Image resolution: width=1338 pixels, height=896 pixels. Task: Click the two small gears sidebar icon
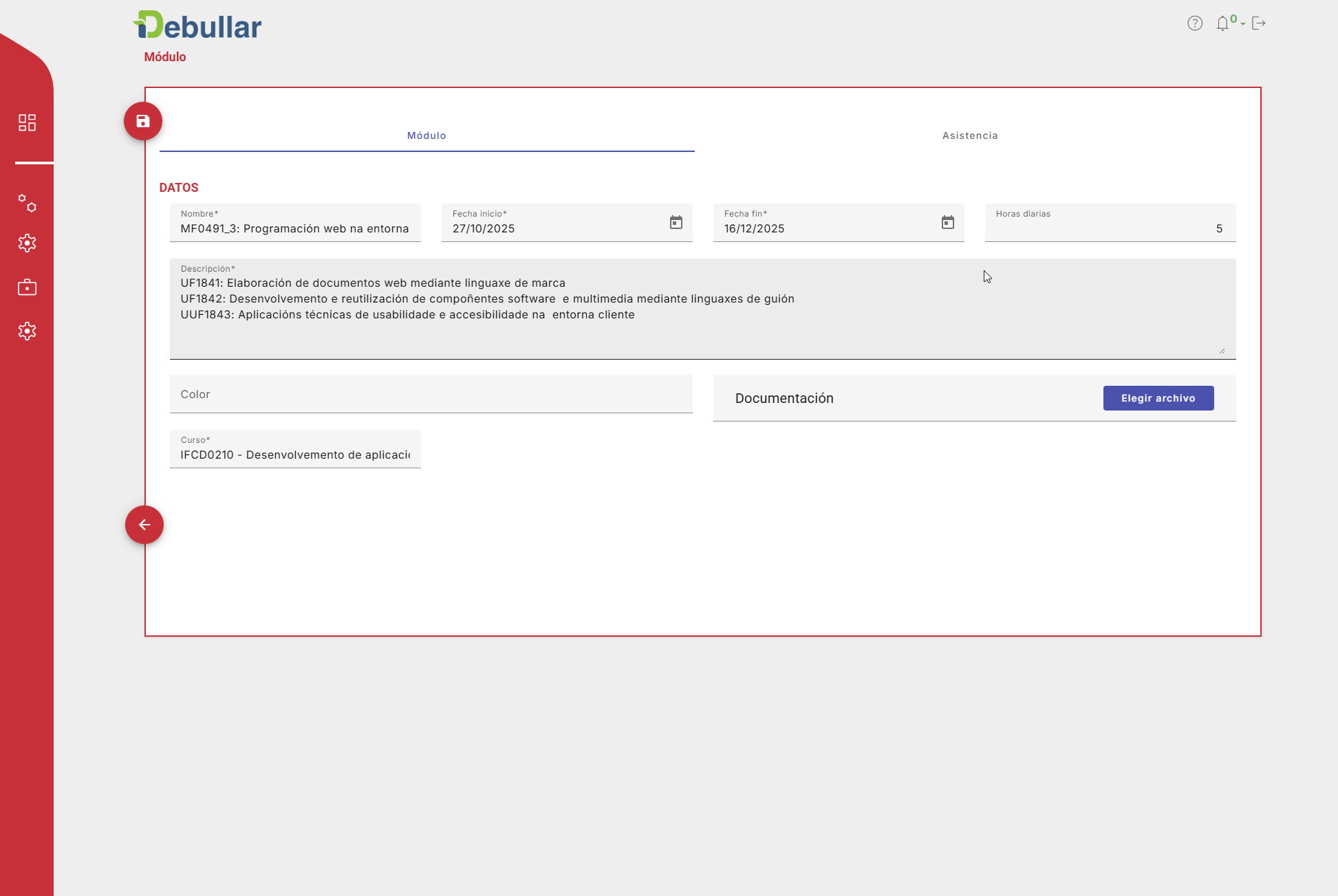click(27, 203)
